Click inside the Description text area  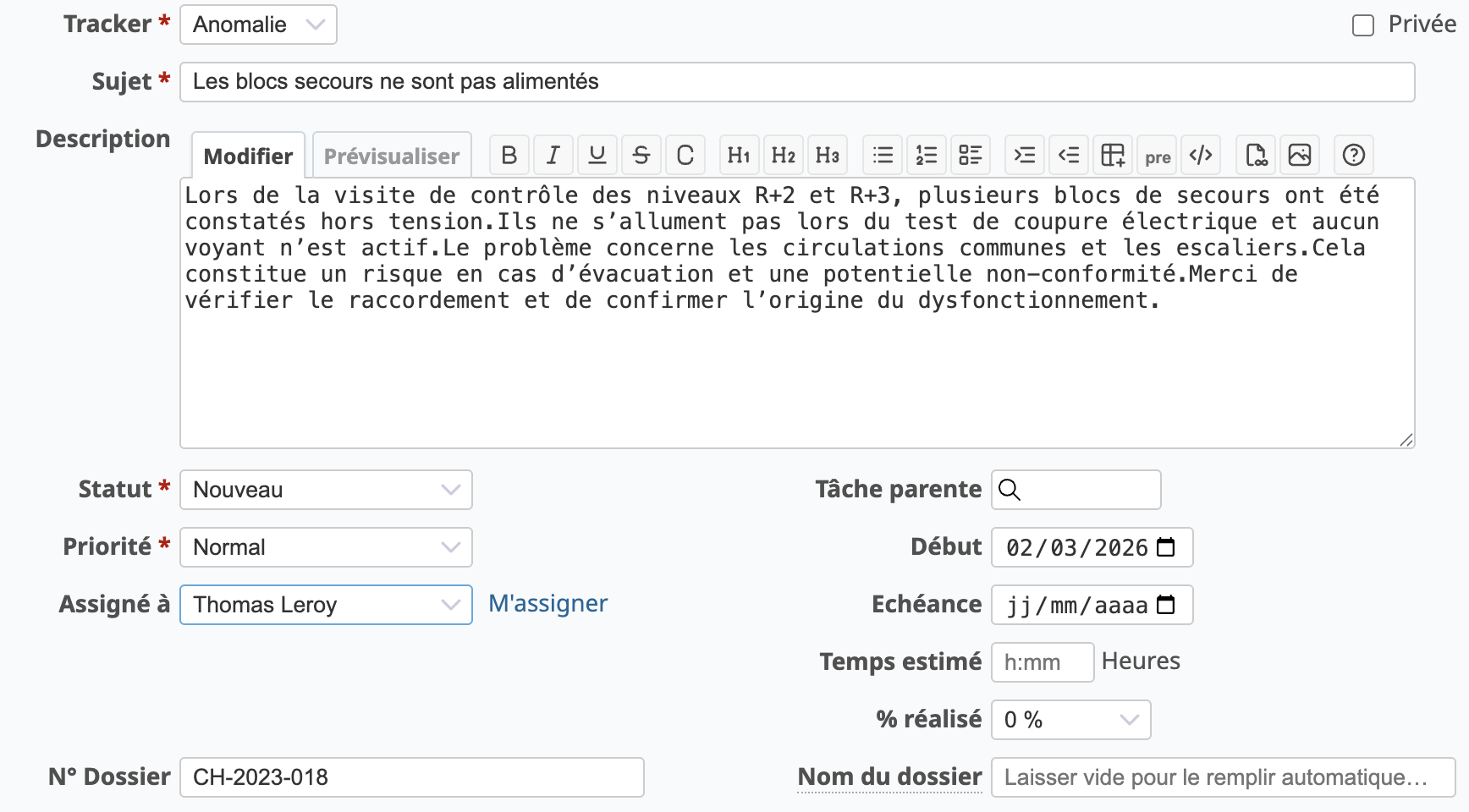pyautogui.click(x=797, y=313)
